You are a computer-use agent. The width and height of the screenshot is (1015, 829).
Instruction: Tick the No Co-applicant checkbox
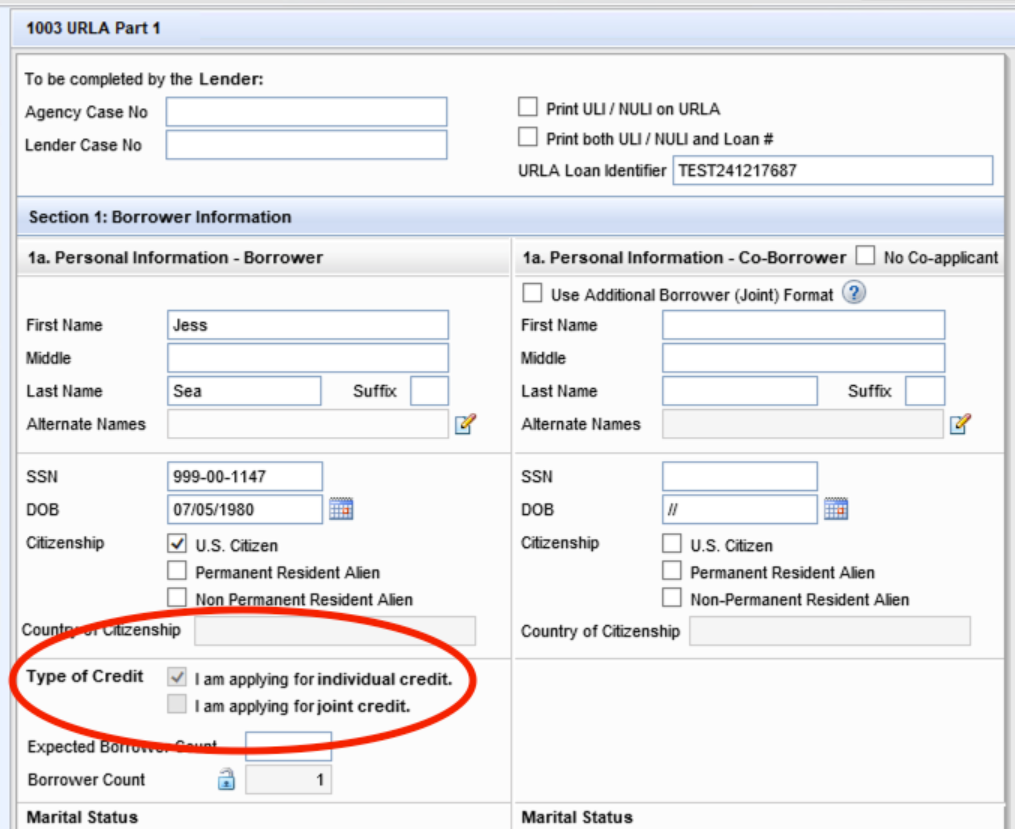point(866,257)
